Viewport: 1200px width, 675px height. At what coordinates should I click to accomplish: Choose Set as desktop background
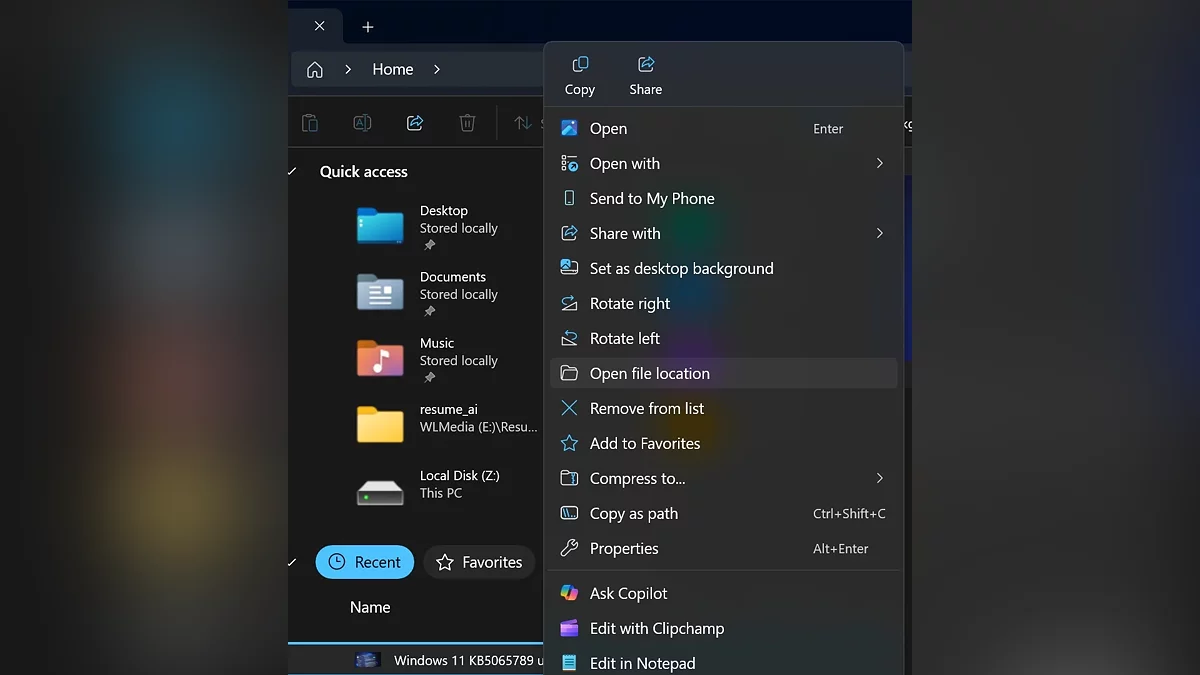681,269
